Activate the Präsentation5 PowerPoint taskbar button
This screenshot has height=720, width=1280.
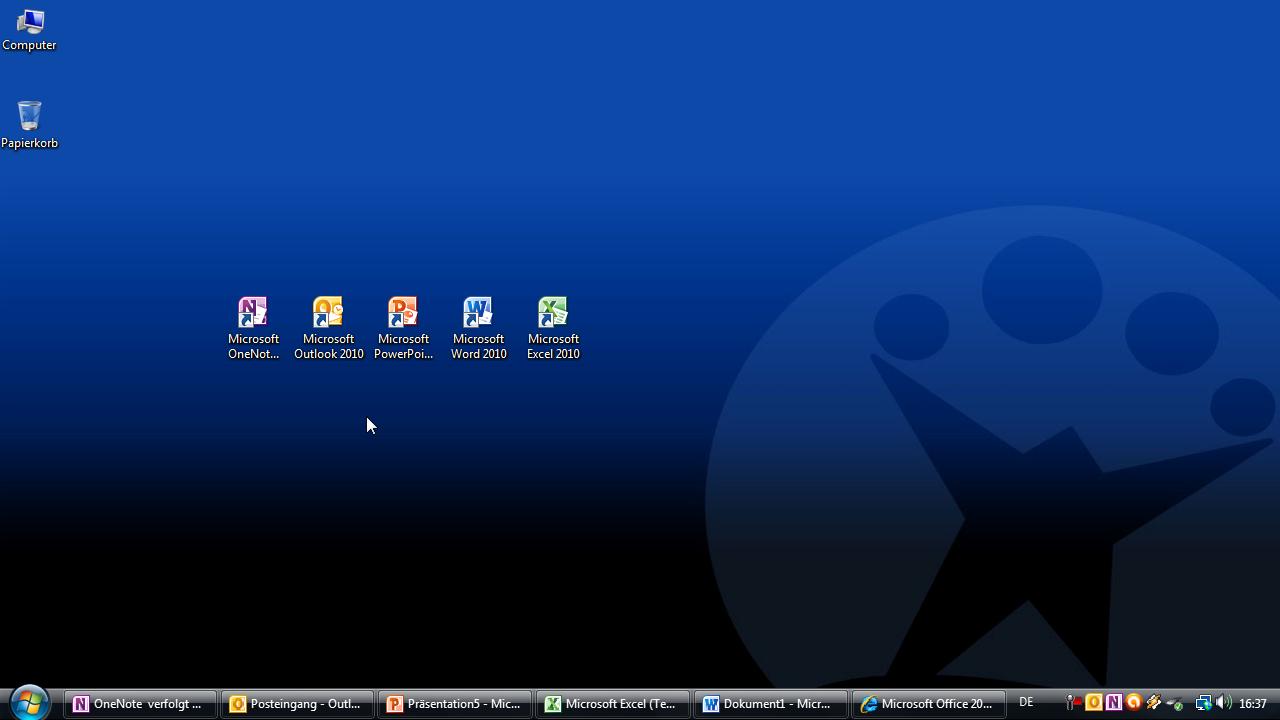click(455, 704)
